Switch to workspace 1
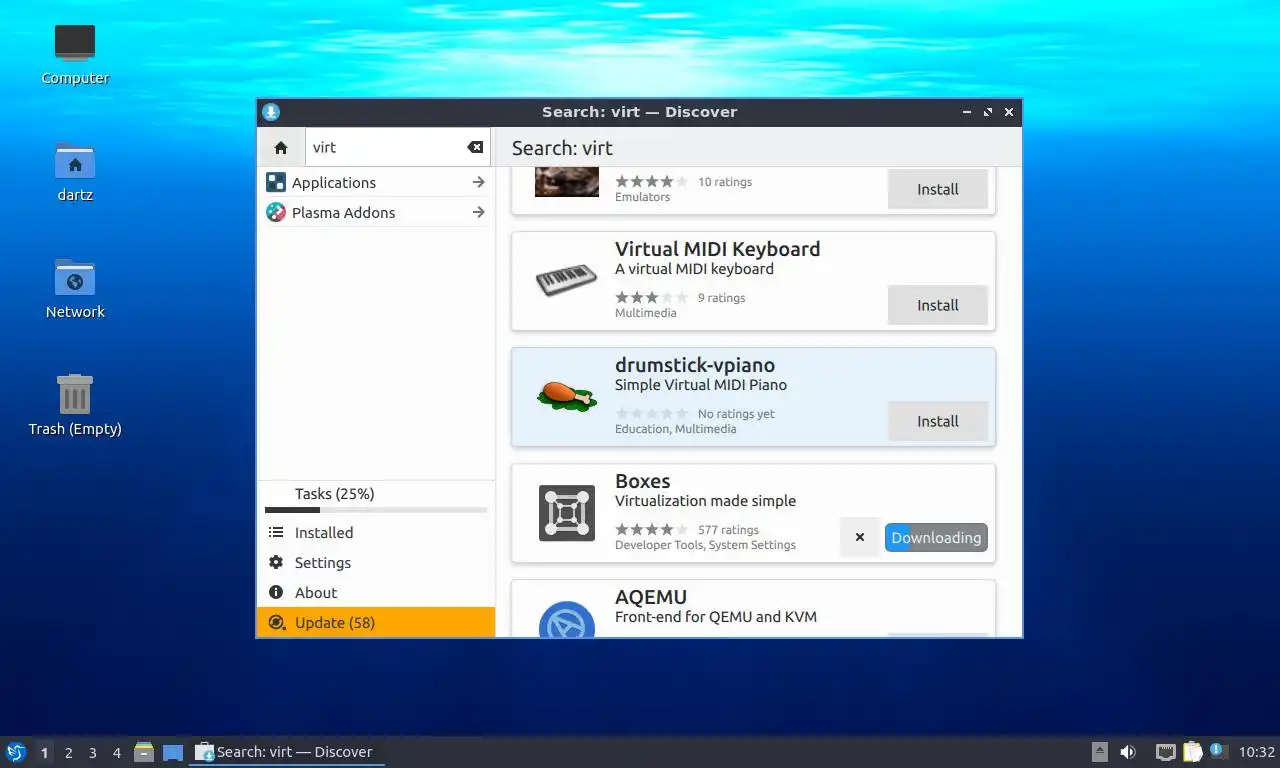 [44, 753]
